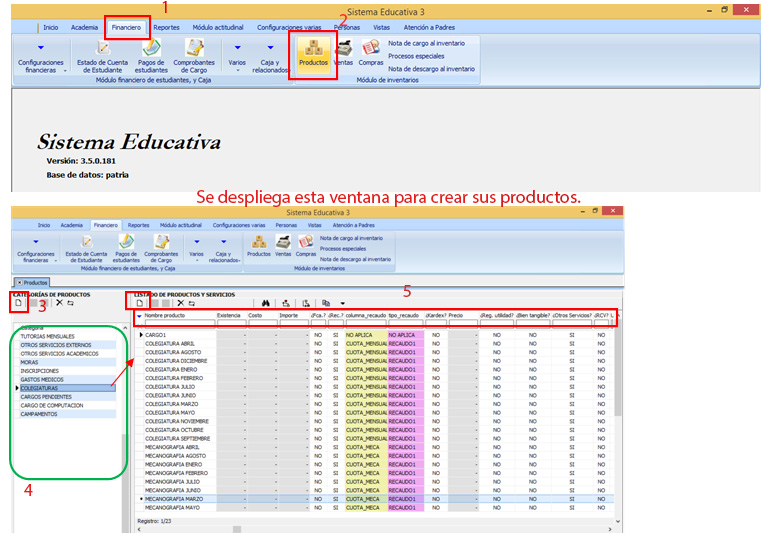Select INSCRIPCIONES category row
This screenshot has height=534, width=764.
click(68, 371)
